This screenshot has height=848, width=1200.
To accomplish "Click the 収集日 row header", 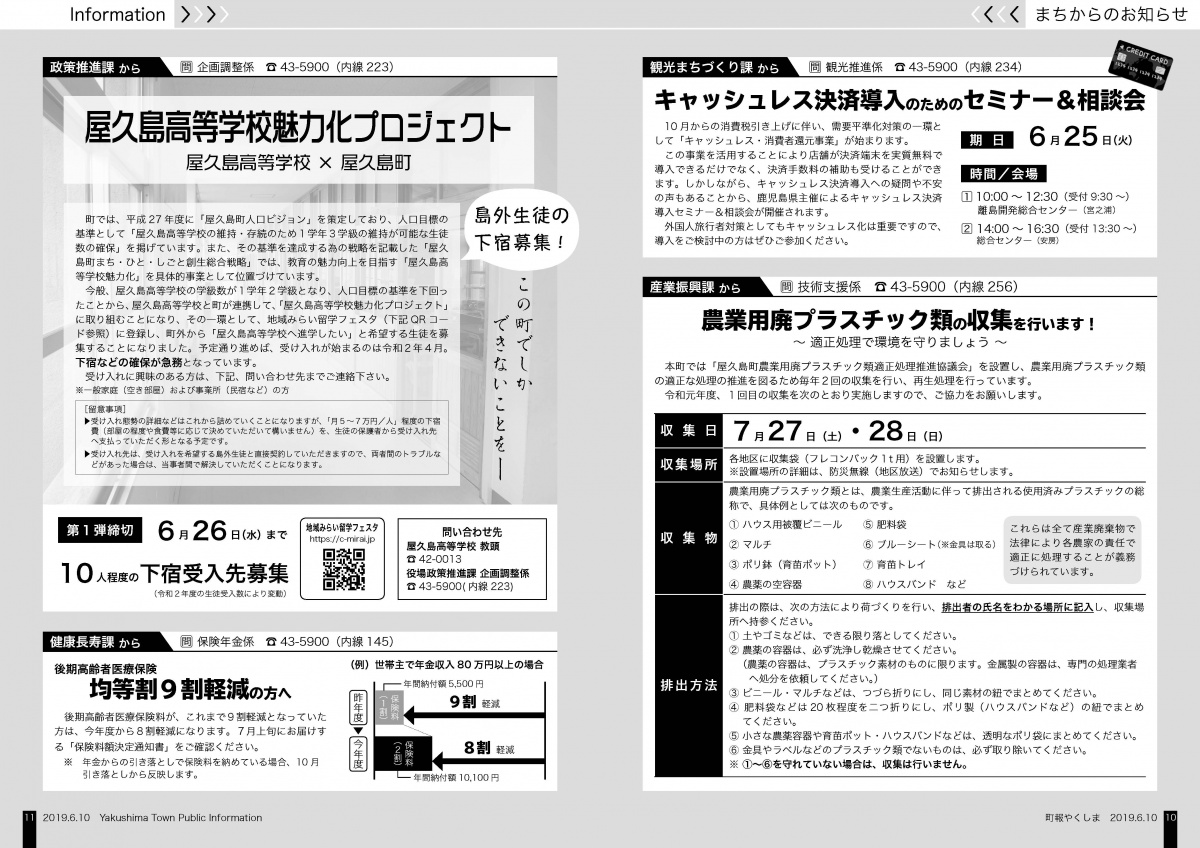I will [x=689, y=431].
